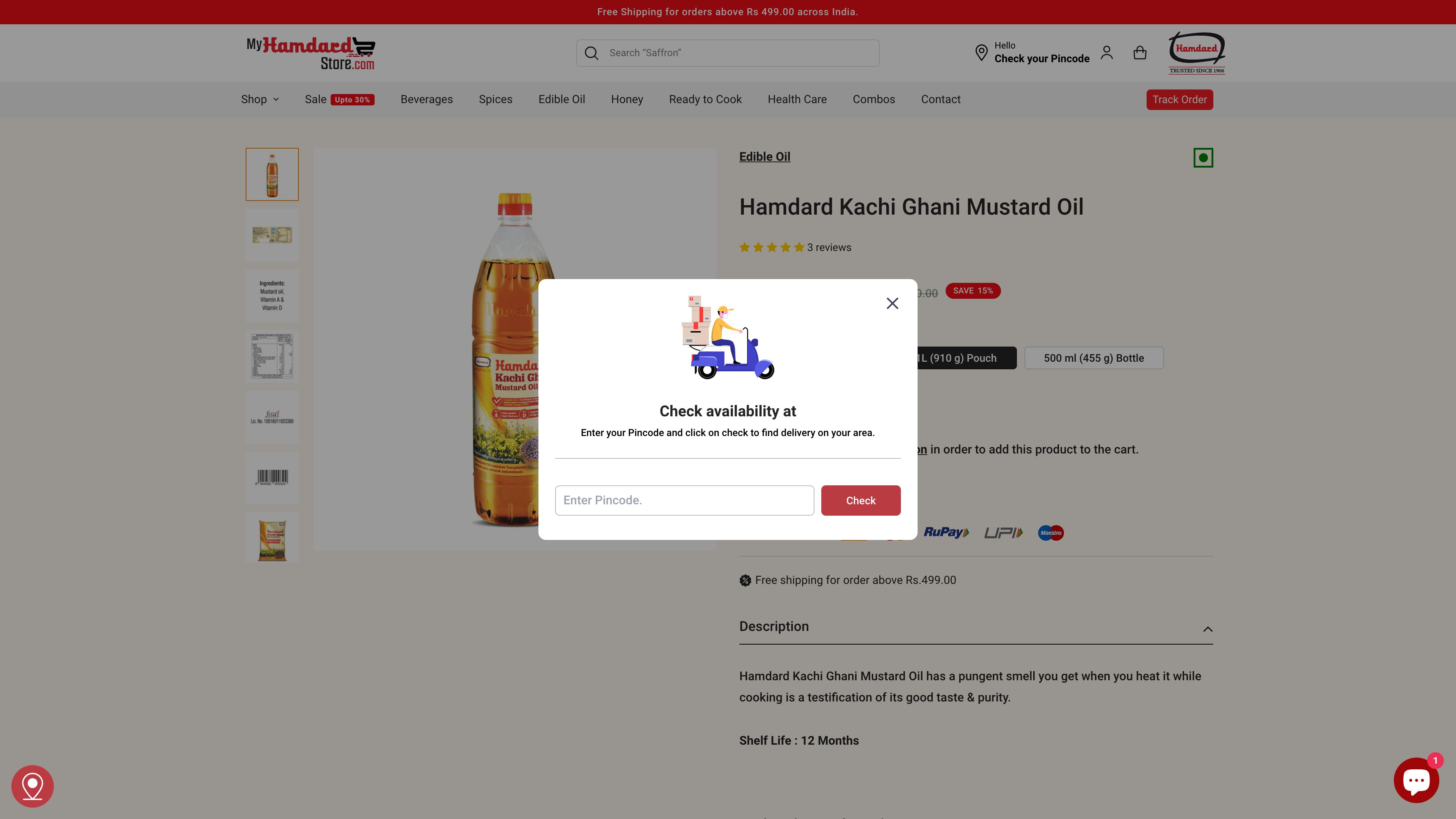Click the Track Order button

coord(1180,99)
